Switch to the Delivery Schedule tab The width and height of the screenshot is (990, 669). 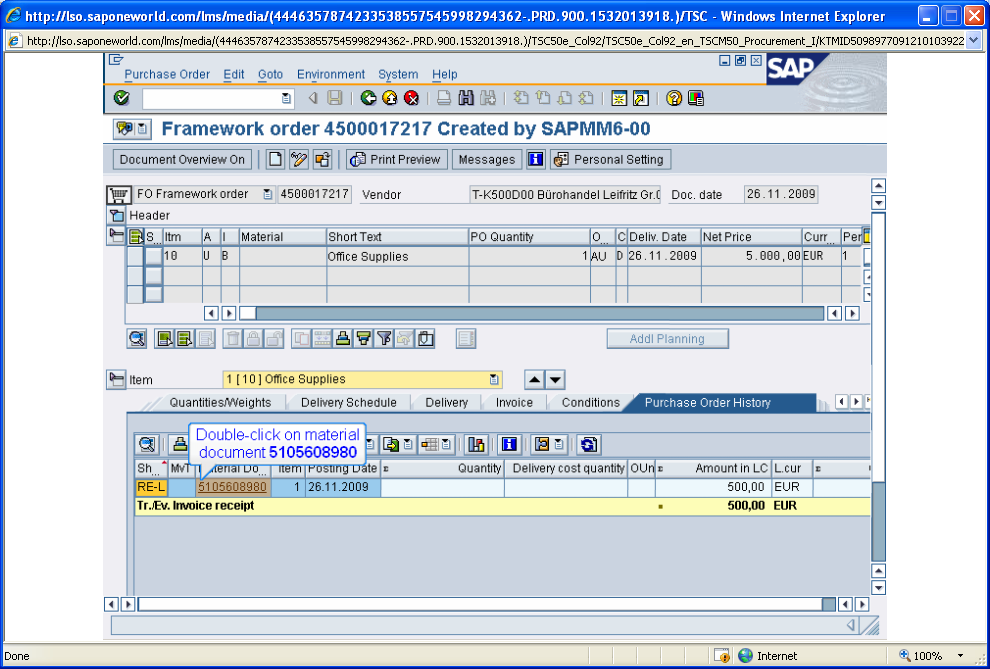(349, 403)
